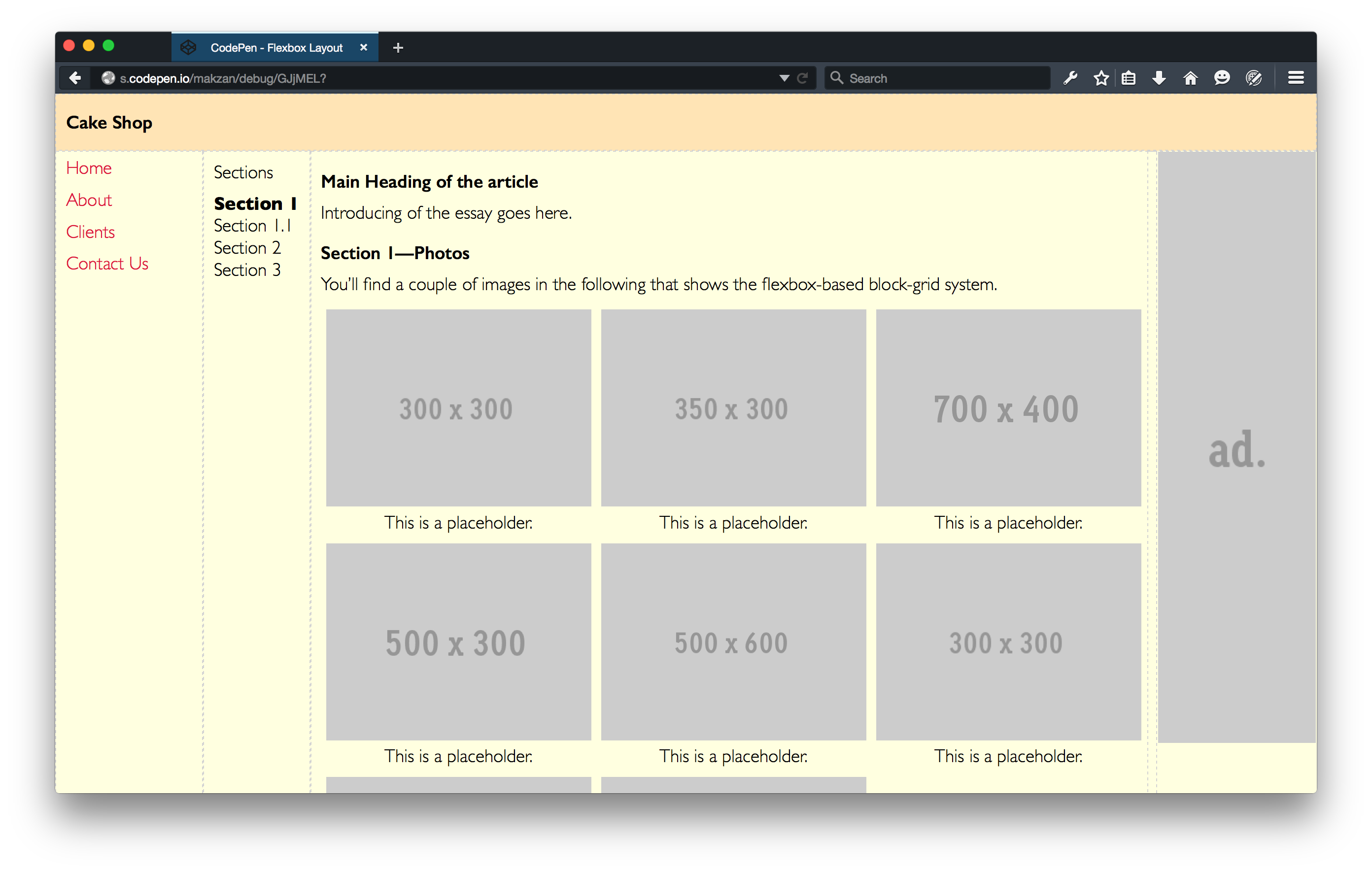Reload the page with refresh icon
1372x872 pixels.
pyautogui.click(x=802, y=78)
